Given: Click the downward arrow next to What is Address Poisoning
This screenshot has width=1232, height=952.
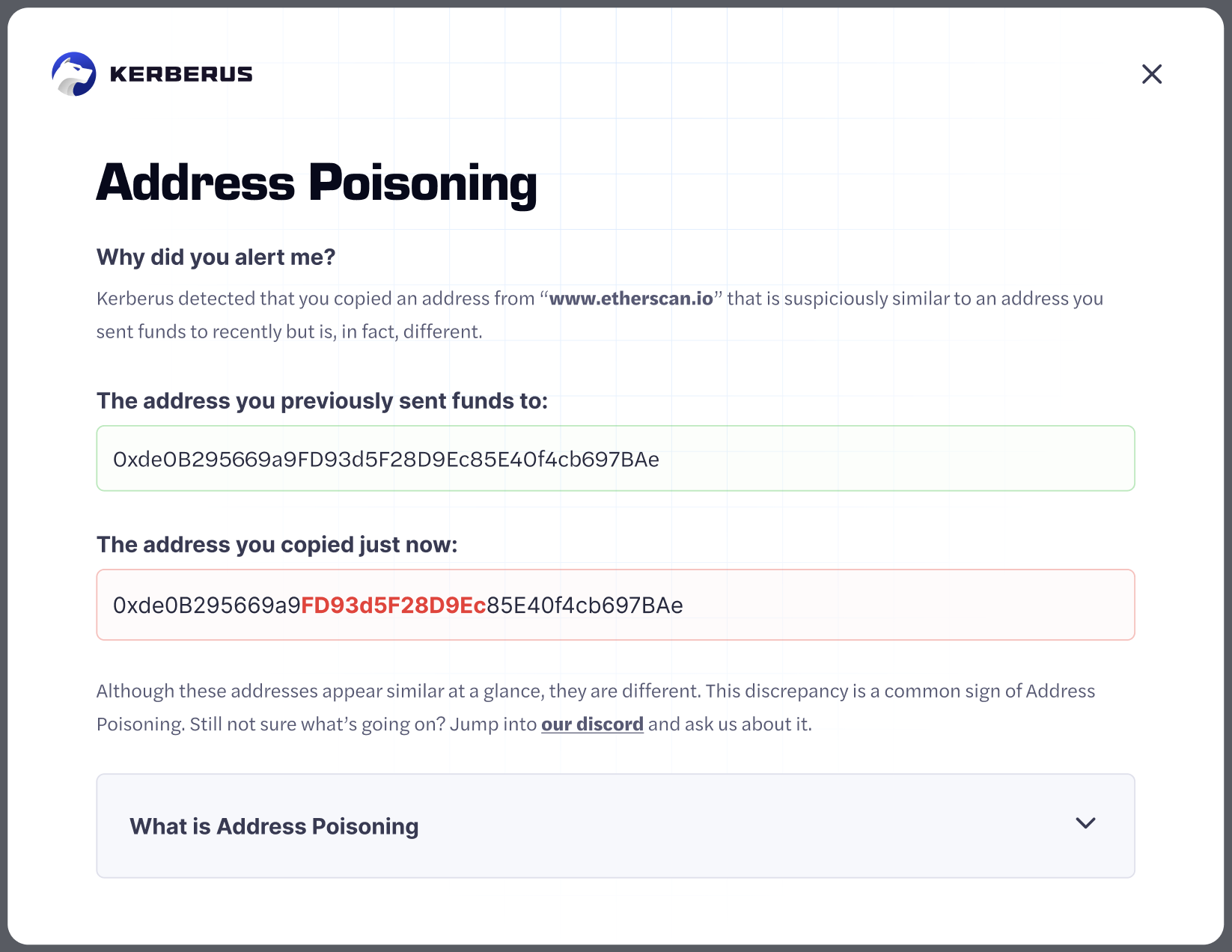Looking at the screenshot, I should click(x=1085, y=823).
